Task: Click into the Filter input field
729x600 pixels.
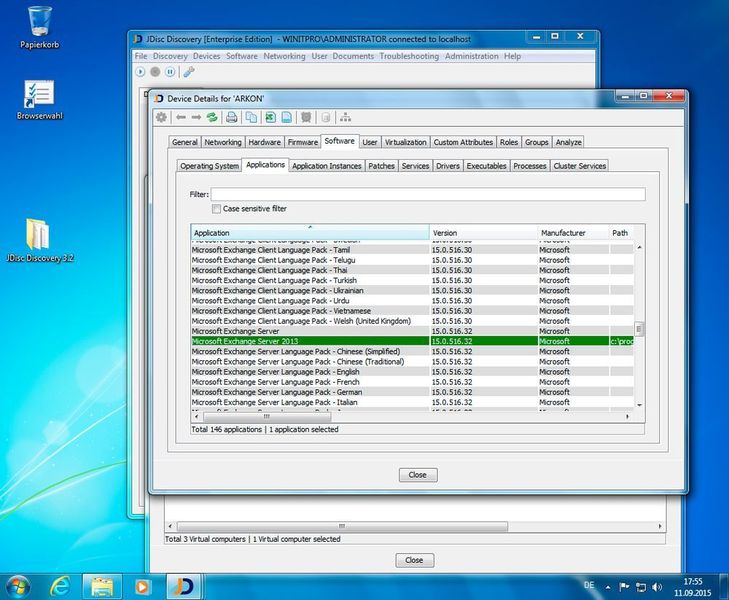Action: 428,194
